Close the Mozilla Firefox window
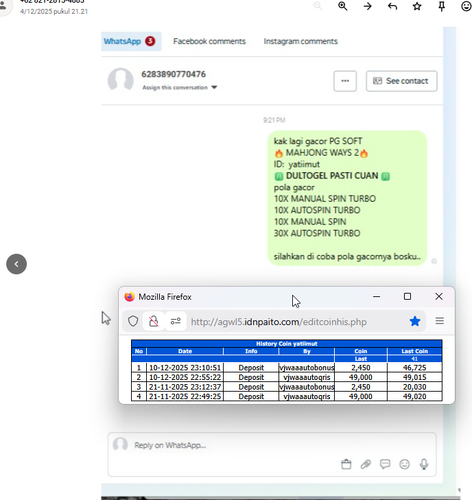This screenshot has height=500, width=472. point(439,296)
